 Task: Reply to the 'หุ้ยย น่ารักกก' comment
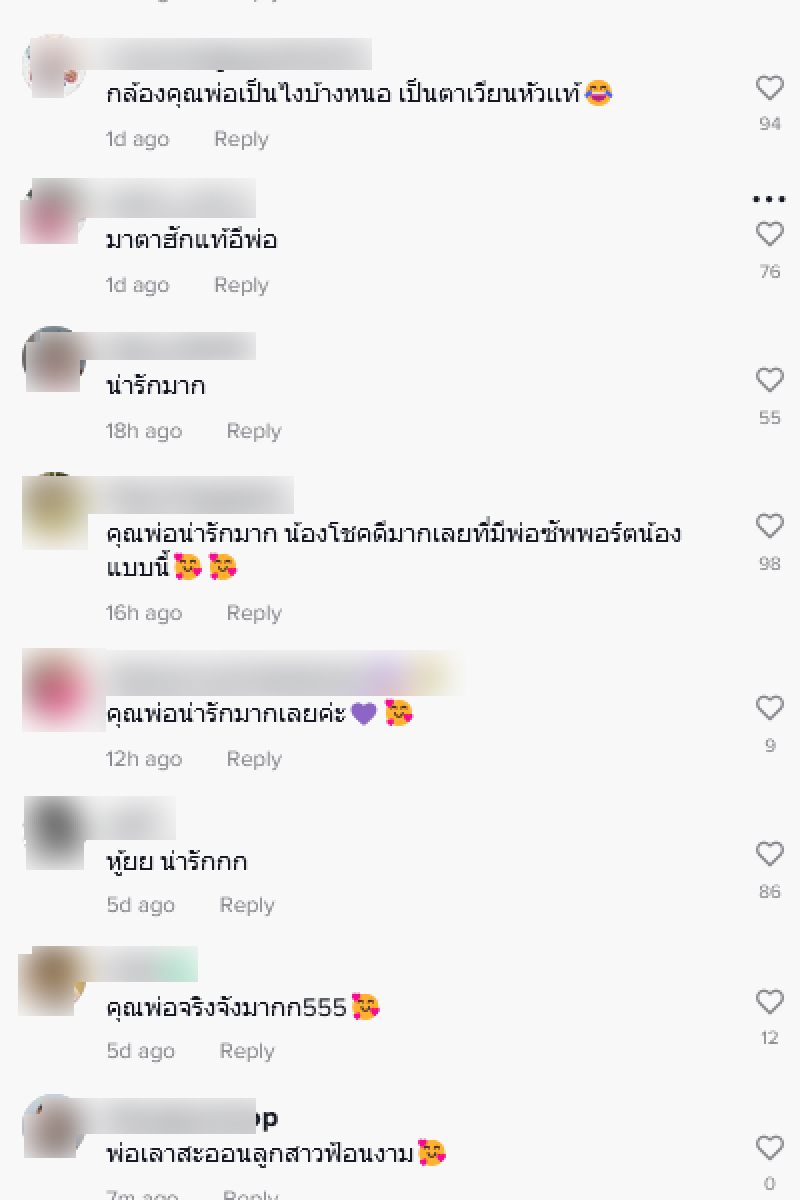247,905
